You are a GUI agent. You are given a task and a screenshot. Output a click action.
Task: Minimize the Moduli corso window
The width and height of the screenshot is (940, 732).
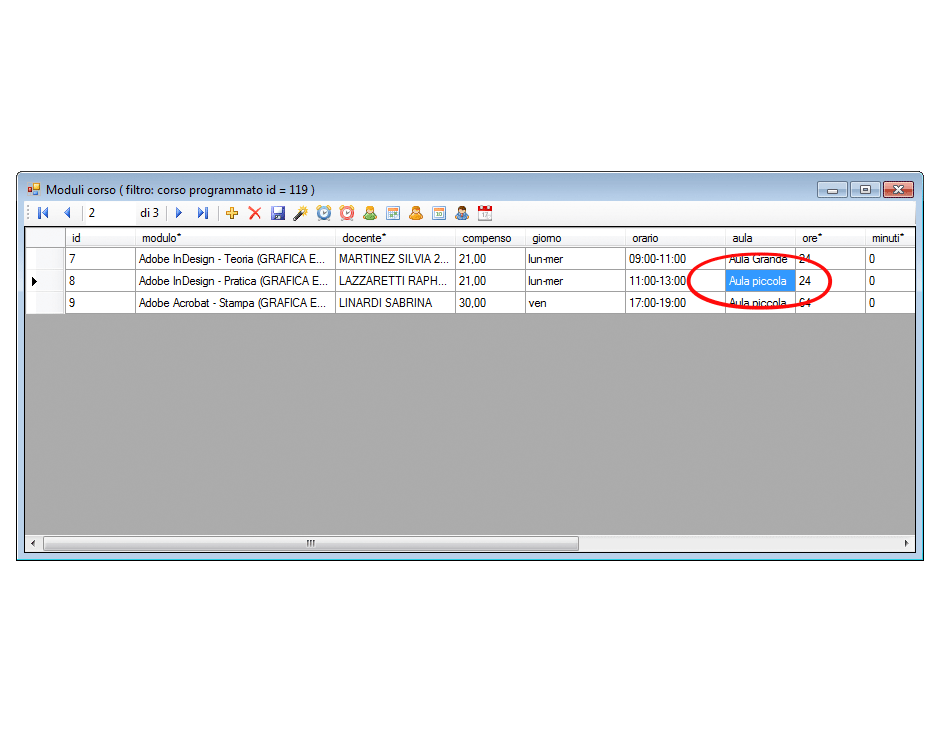(x=832, y=189)
